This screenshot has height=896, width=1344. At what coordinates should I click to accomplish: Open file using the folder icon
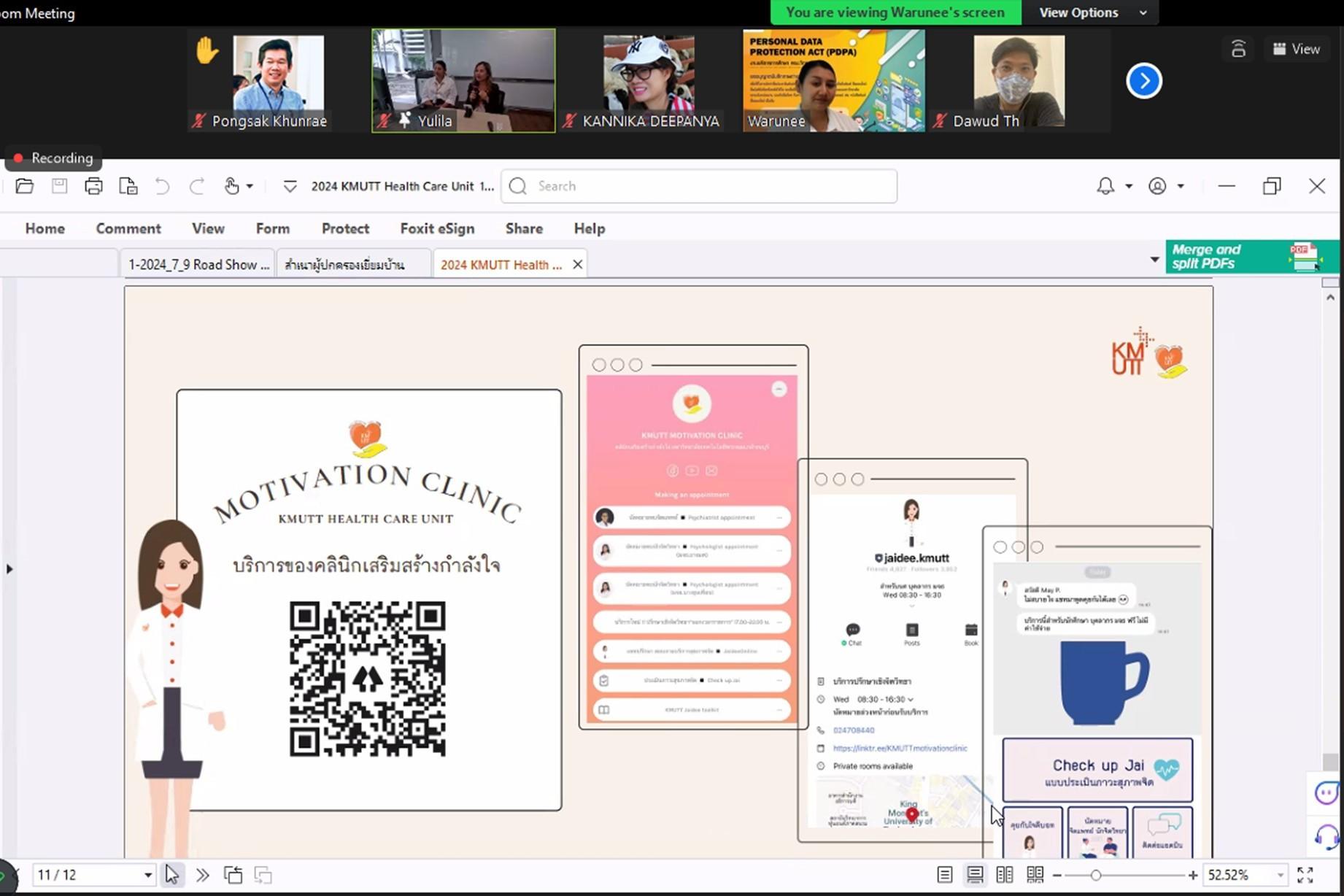pyautogui.click(x=24, y=186)
